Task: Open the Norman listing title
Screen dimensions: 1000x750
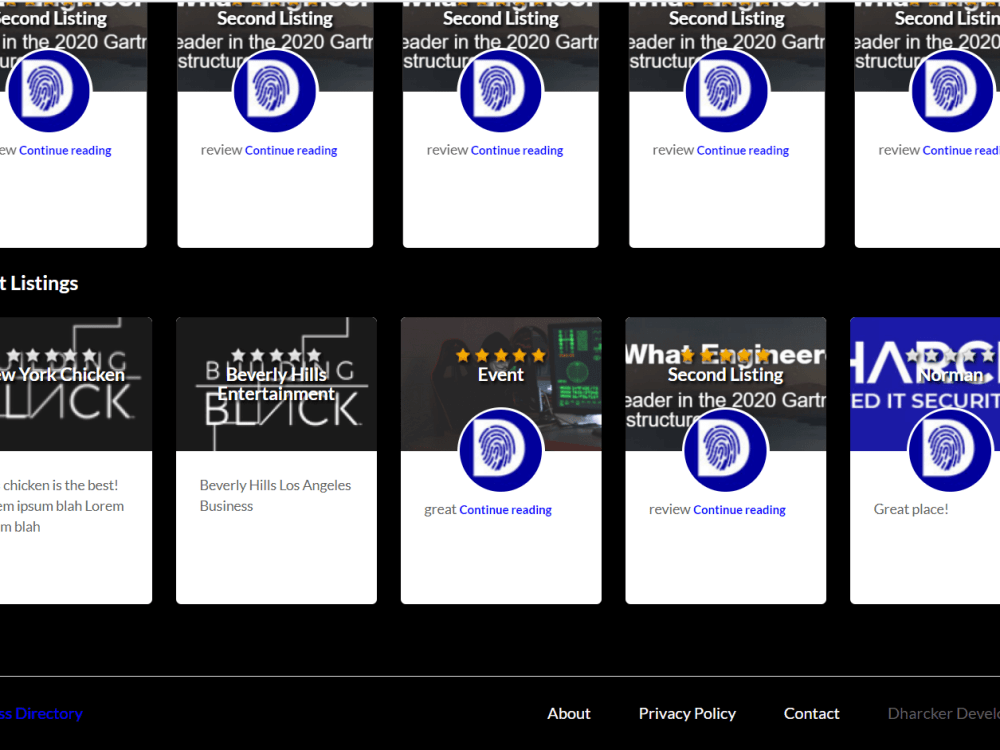Action: pyautogui.click(x=952, y=374)
